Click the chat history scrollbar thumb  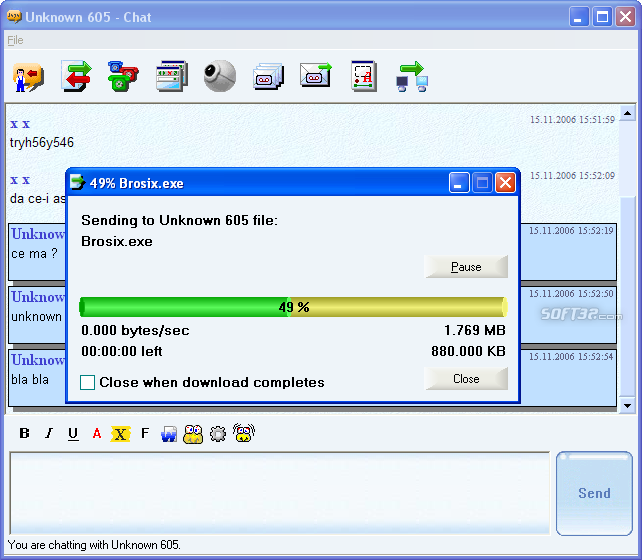[627, 297]
